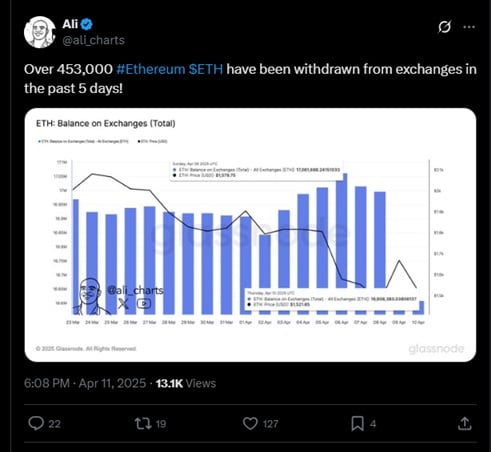Click the 6:08 PM Apr 11, 2025 timestamp
491x452 pixels.
(x=85, y=383)
